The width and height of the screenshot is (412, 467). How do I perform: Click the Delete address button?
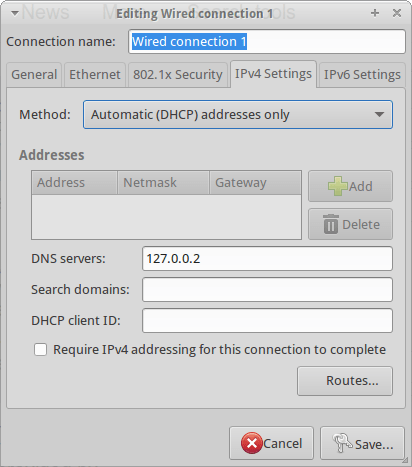[350, 224]
